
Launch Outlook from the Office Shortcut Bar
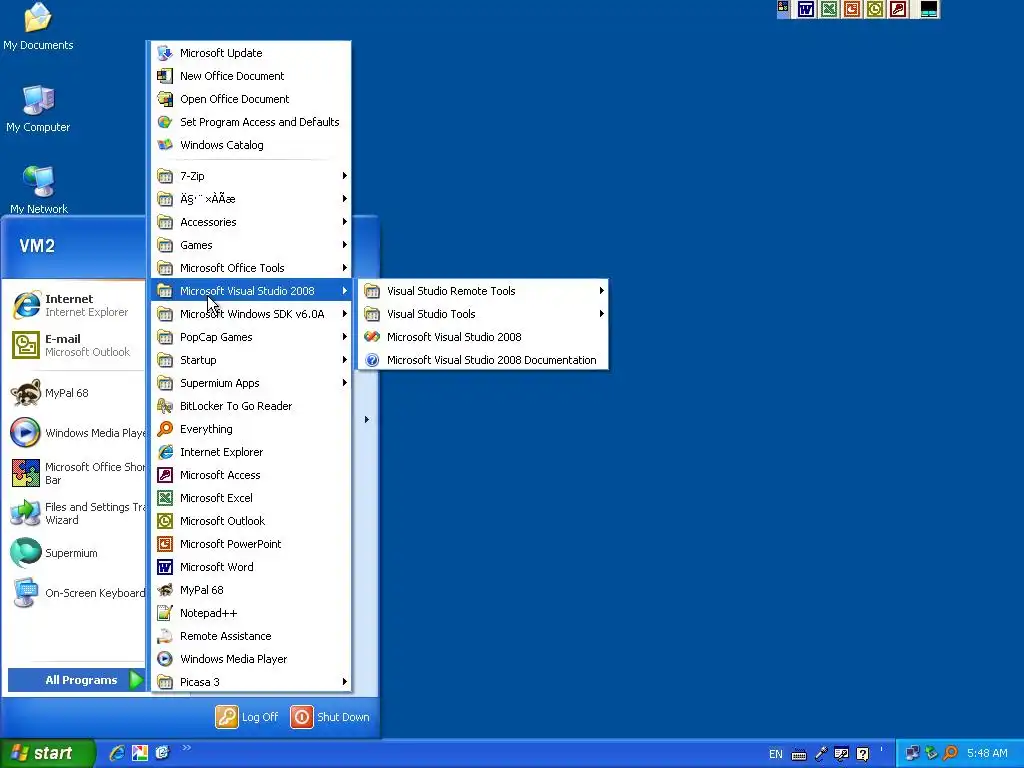874,9
